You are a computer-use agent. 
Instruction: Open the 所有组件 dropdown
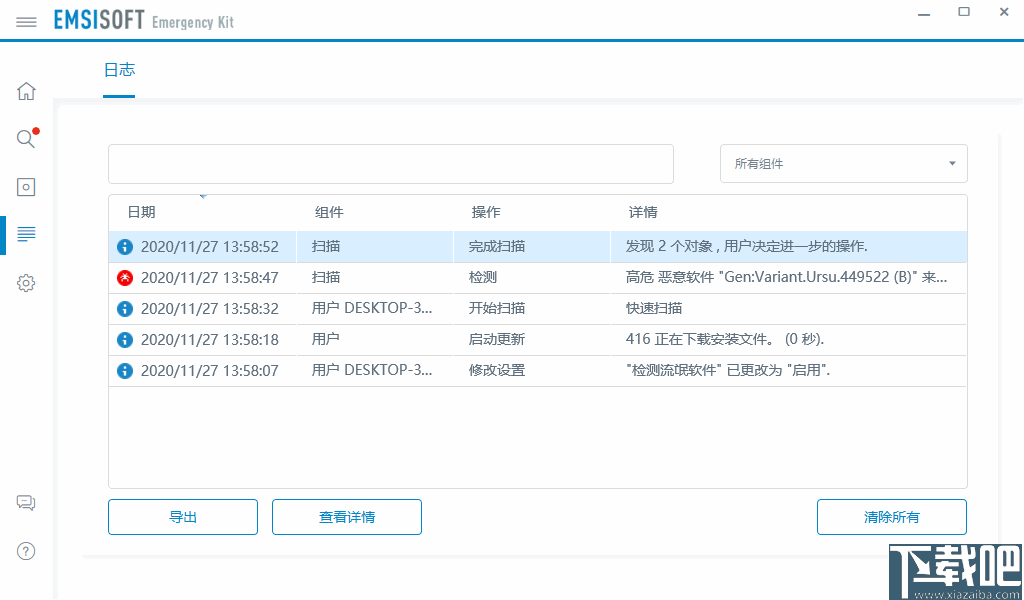click(843, 163)
